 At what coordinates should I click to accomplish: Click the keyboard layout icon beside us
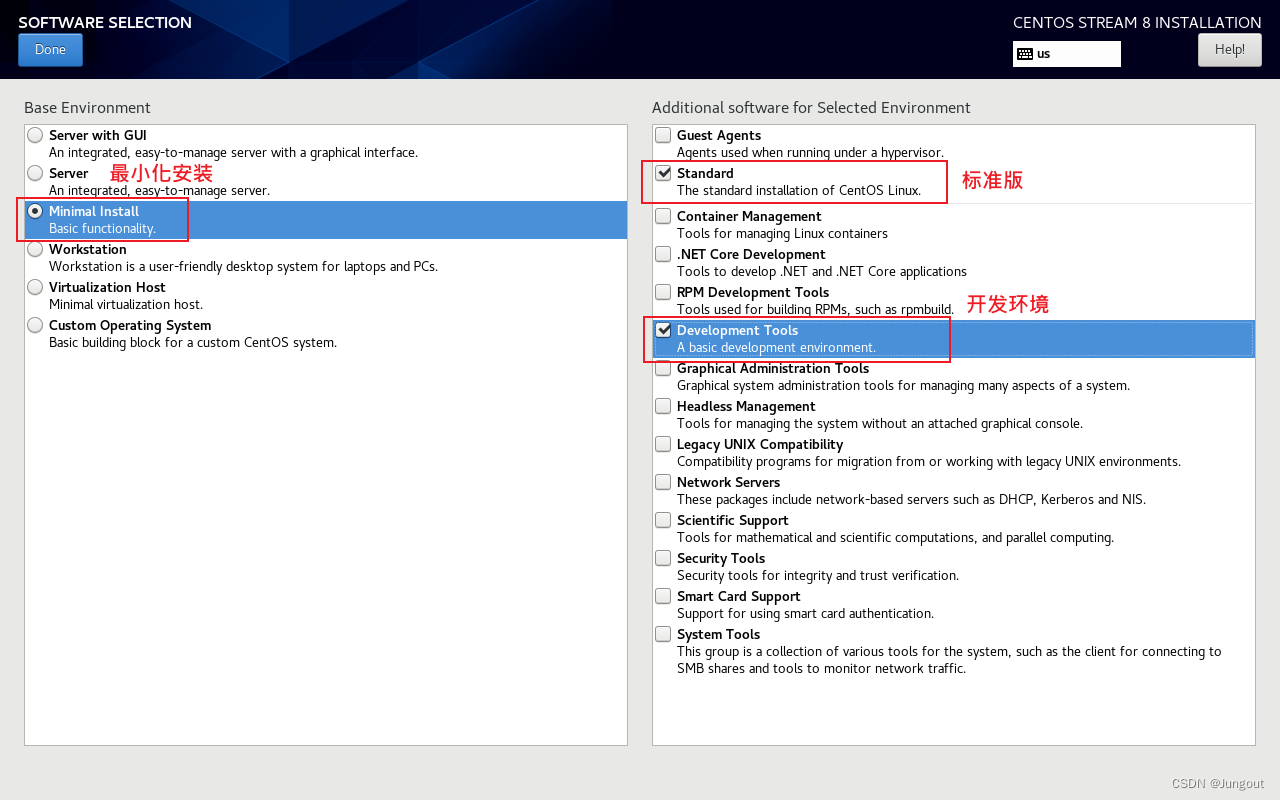(x=1025, y=54)
